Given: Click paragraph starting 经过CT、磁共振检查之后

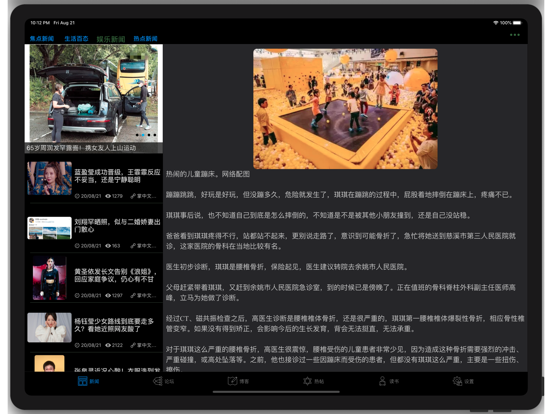Looking at the screenshot, I should (345, 324).
